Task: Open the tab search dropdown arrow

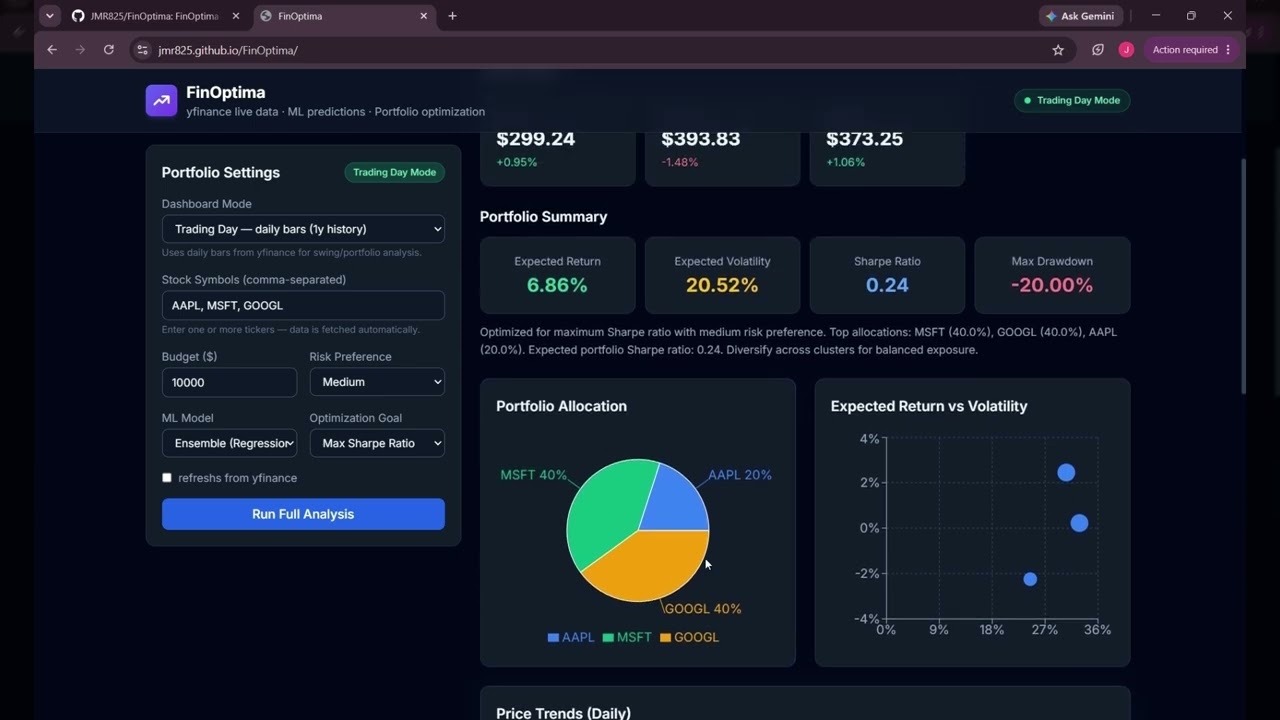Action: [x=49, y=16]
